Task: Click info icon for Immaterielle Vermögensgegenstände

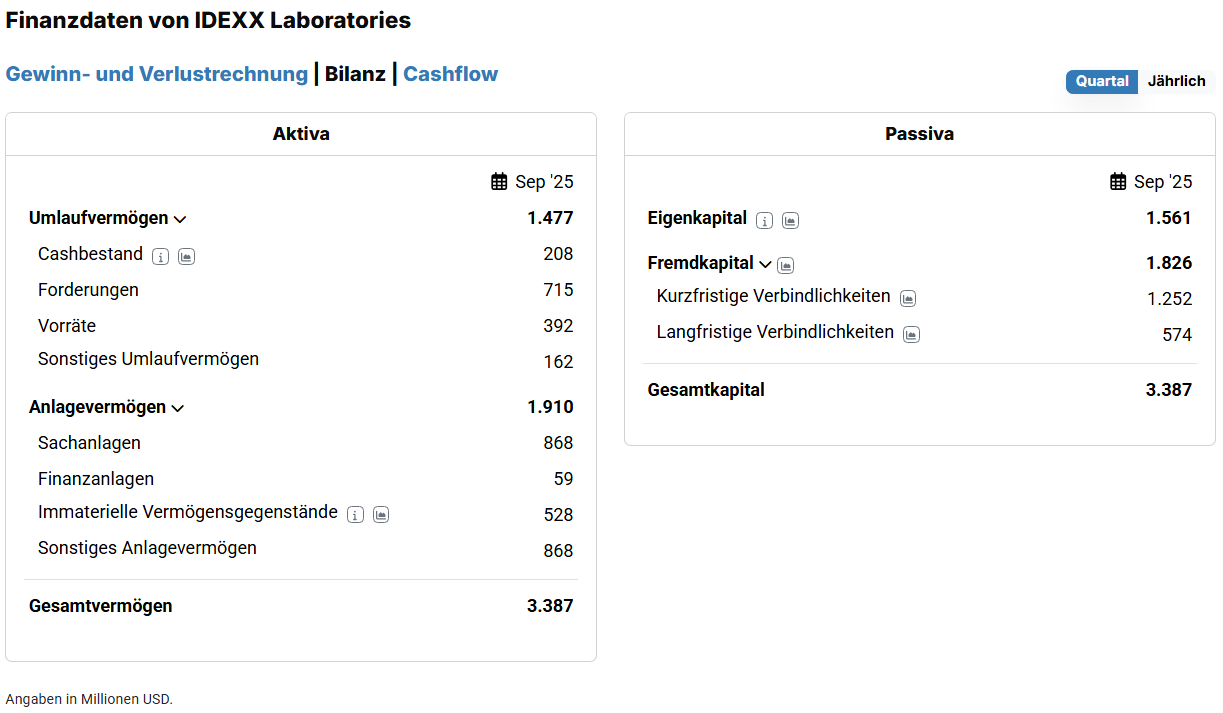Action: click(x=355, y=515)
